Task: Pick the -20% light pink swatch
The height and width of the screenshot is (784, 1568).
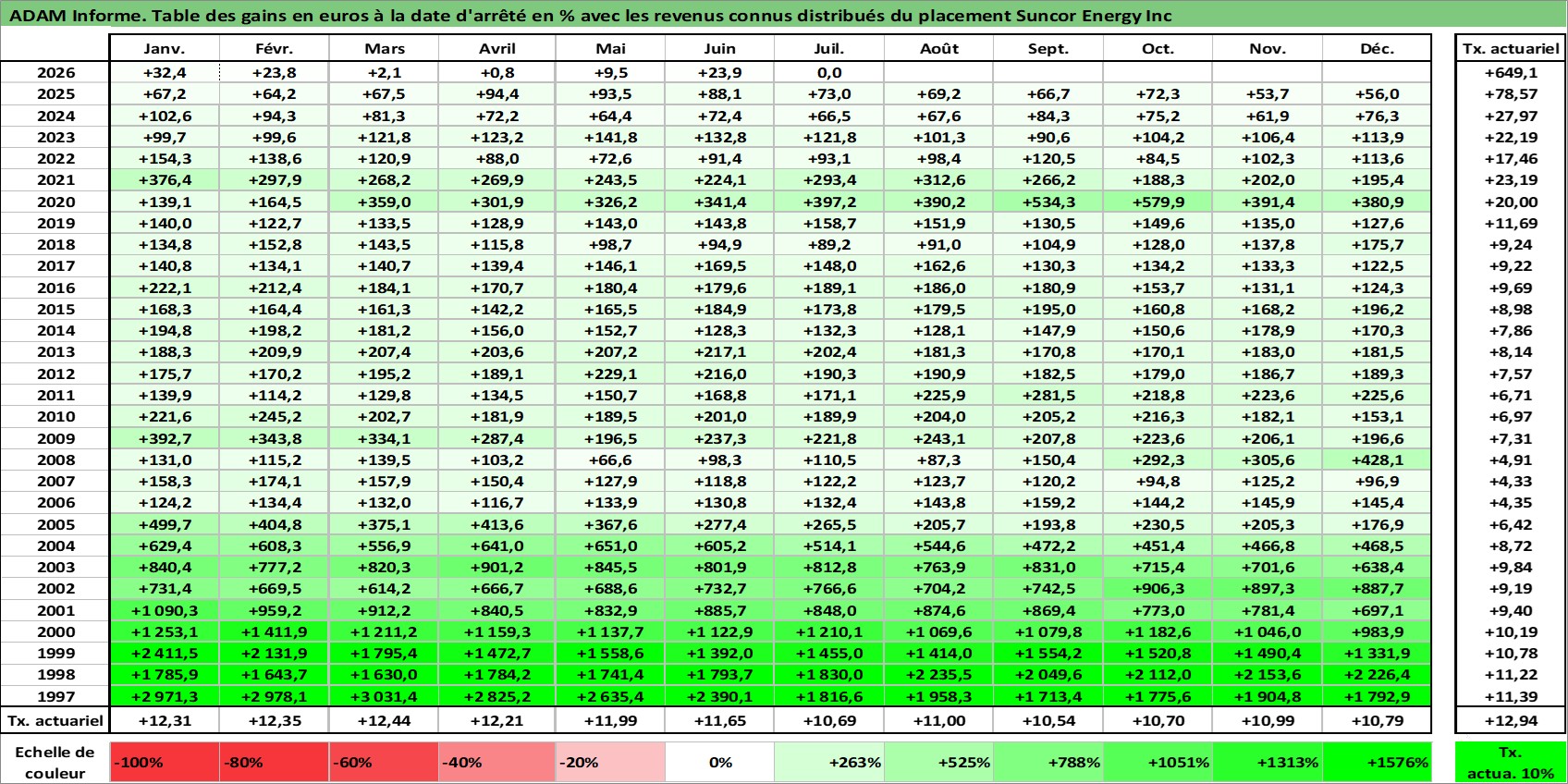Action: click(x=610, y=763)
